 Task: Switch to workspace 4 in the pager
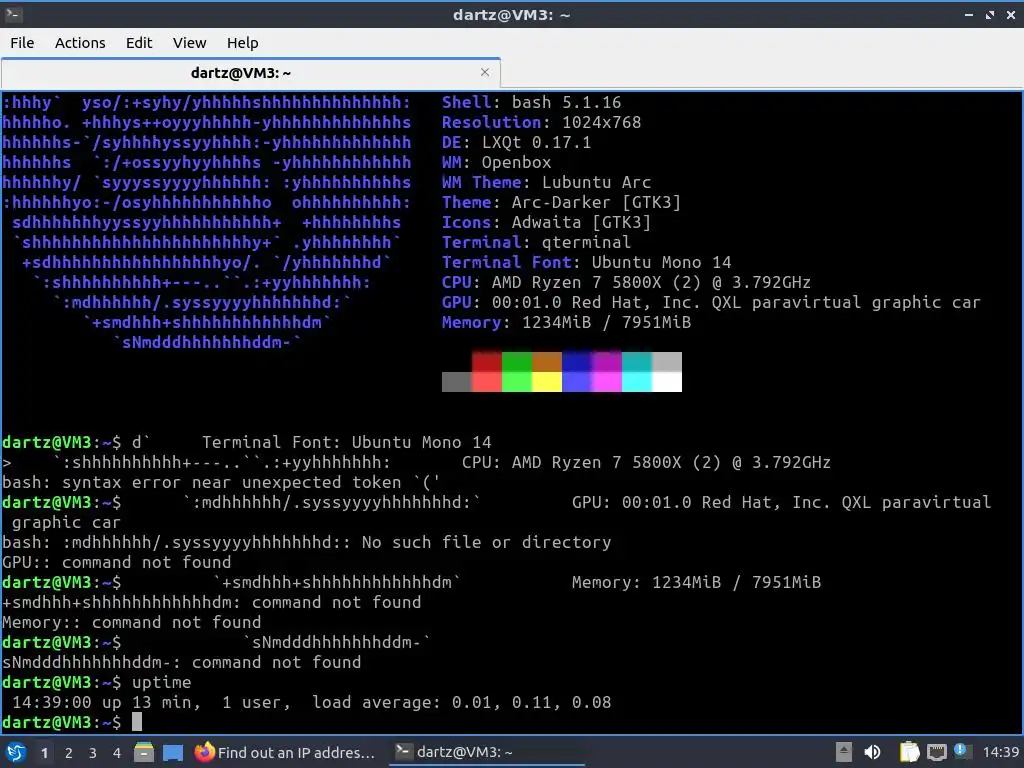tap(117, 753)
